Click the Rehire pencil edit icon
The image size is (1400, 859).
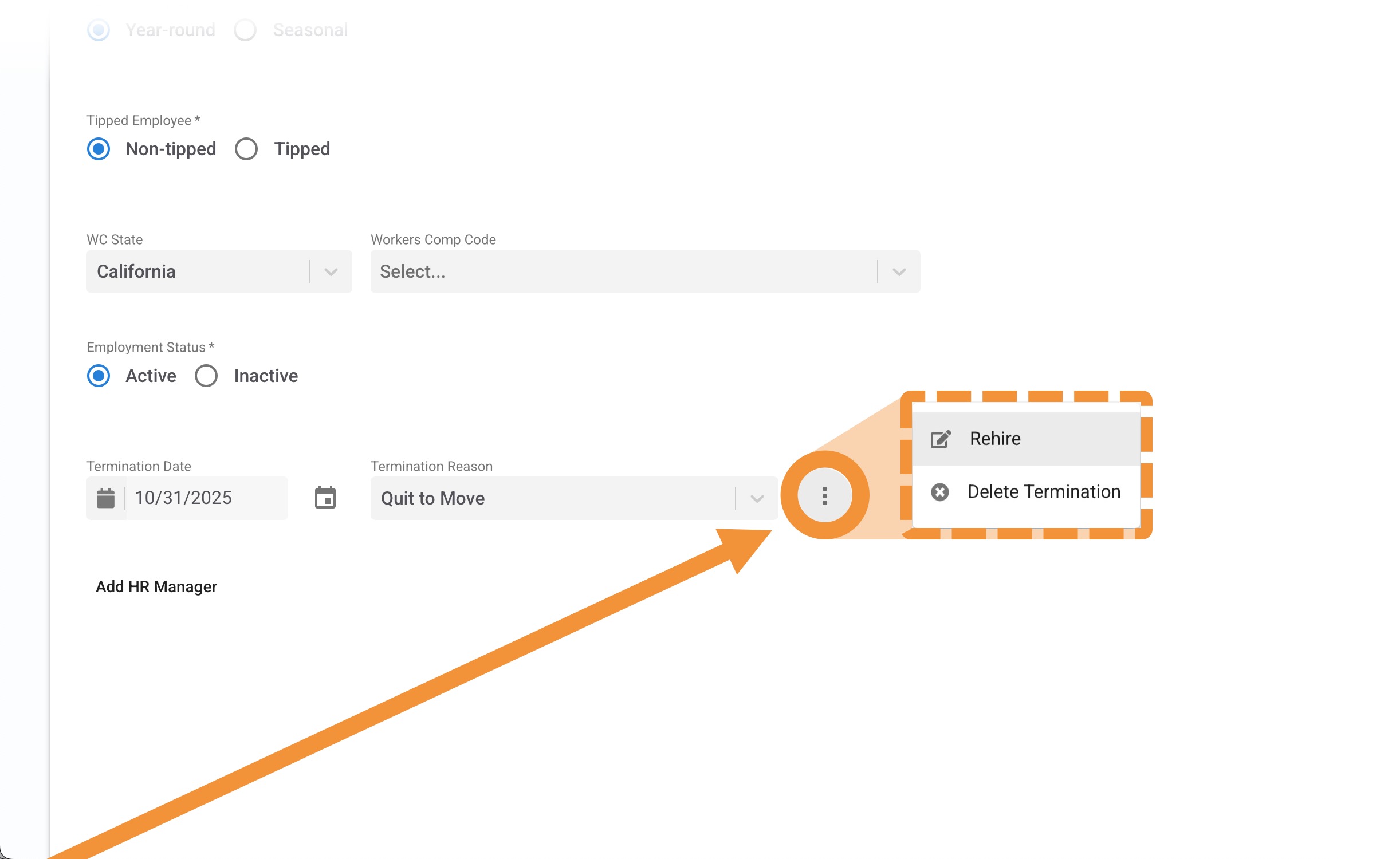click(940, 439)
